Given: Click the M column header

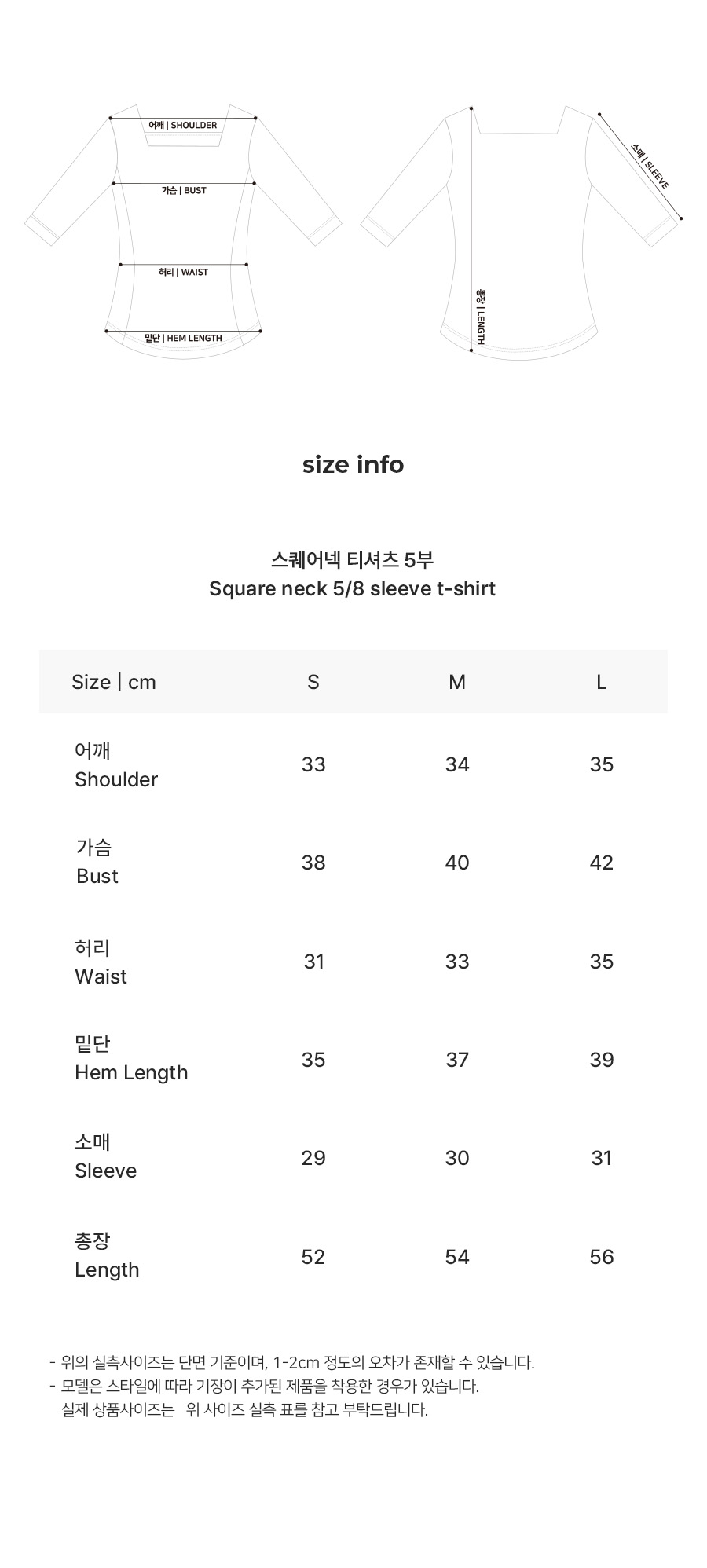Looking at the screenshot, I should (457, 682).
